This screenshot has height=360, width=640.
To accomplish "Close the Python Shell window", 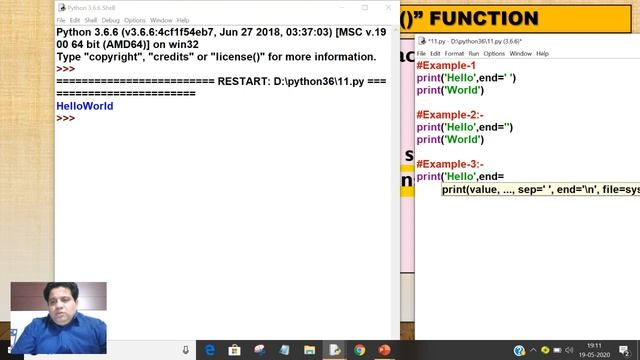I will [x=388, y=7].
